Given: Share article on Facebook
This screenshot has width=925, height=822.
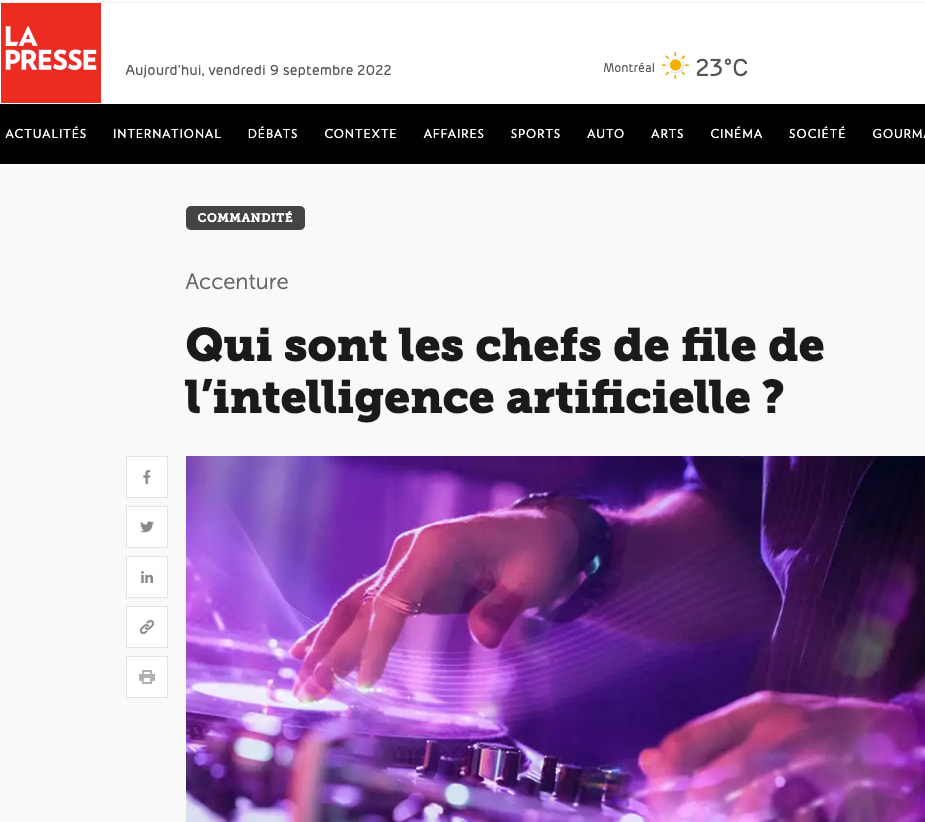Looking at the screenshot, I should (147, 477).
